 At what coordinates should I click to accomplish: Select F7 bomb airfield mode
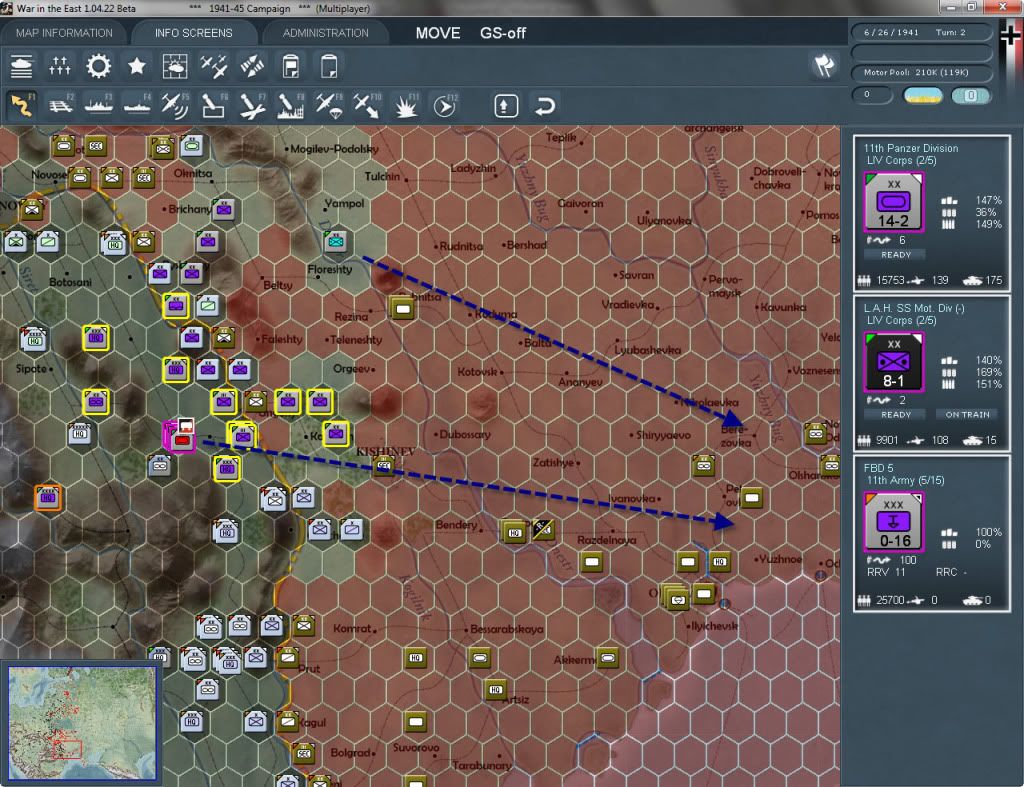point(252,106)
